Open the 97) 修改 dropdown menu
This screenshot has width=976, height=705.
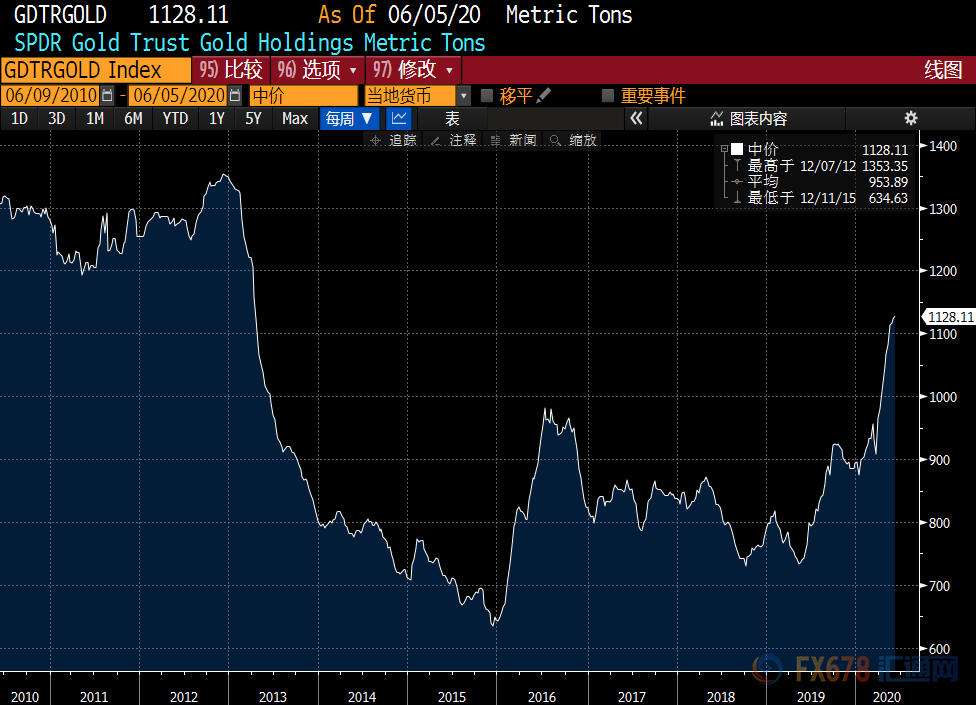tap(413, 70)
